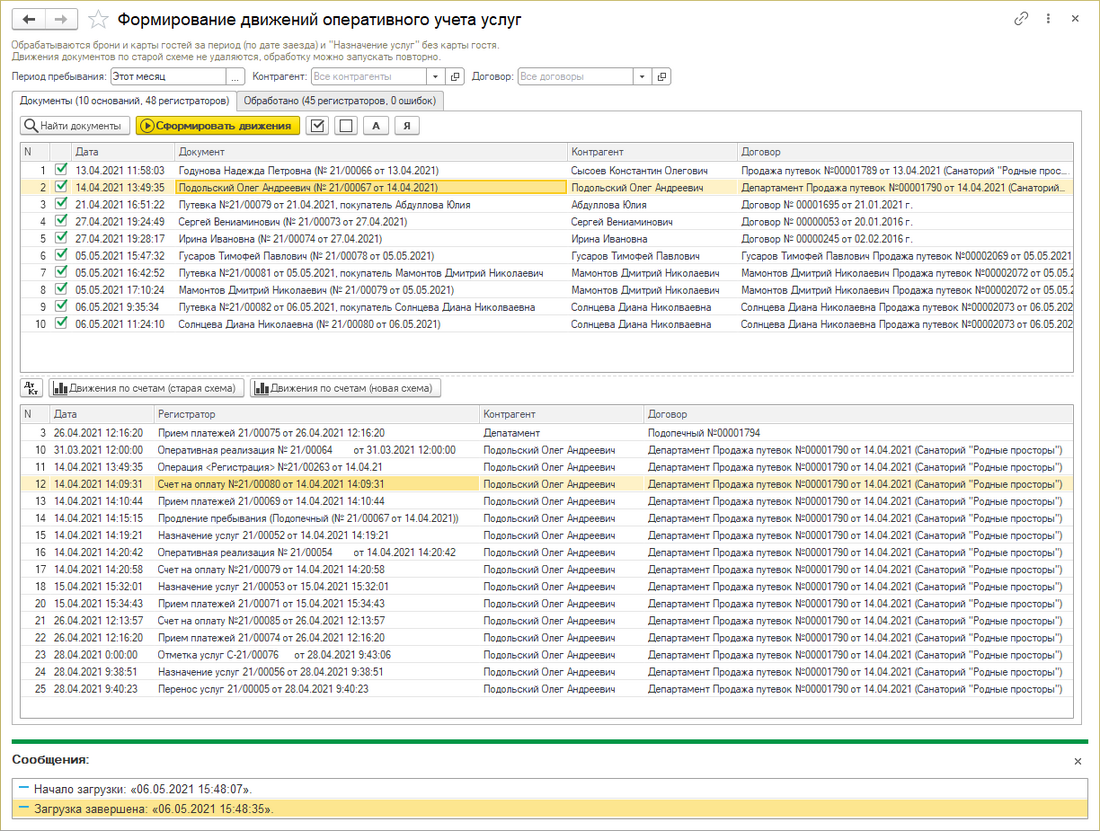Screen dimensions: 1100x831
Task: Click the forward navigation arrow
Action: coord(61,19)
